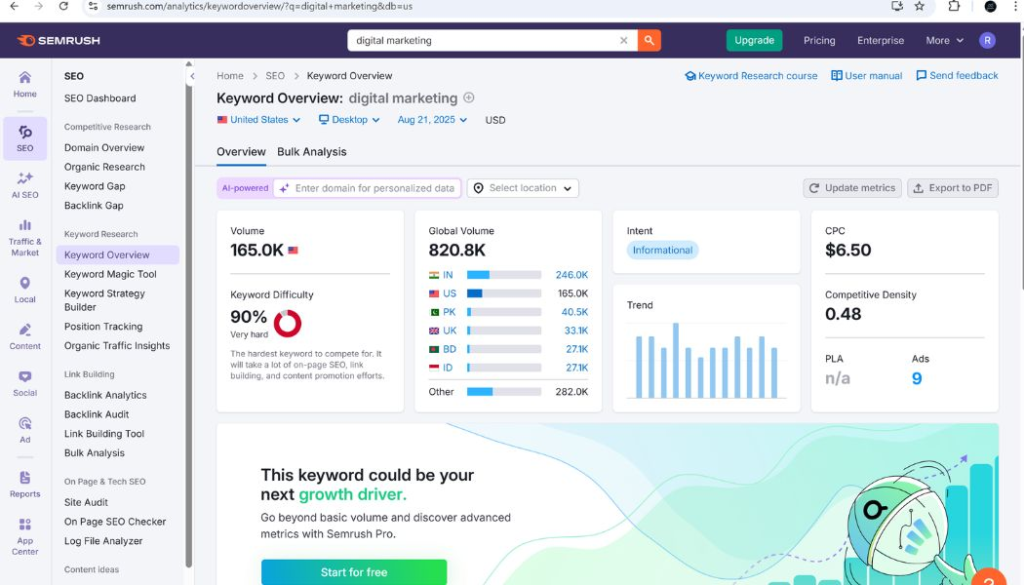Viewport: 1024px width, 585px height.
Task: Click browser reload icon
Action: 63,7
